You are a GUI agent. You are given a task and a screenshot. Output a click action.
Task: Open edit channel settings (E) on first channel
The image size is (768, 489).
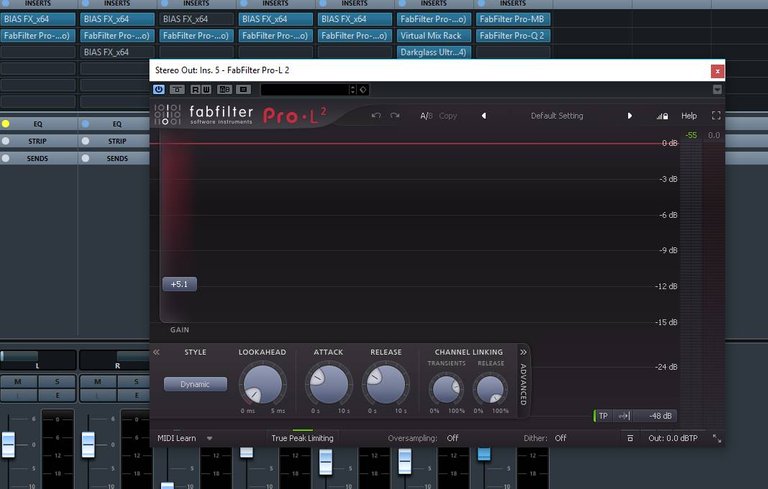[57, 395]
